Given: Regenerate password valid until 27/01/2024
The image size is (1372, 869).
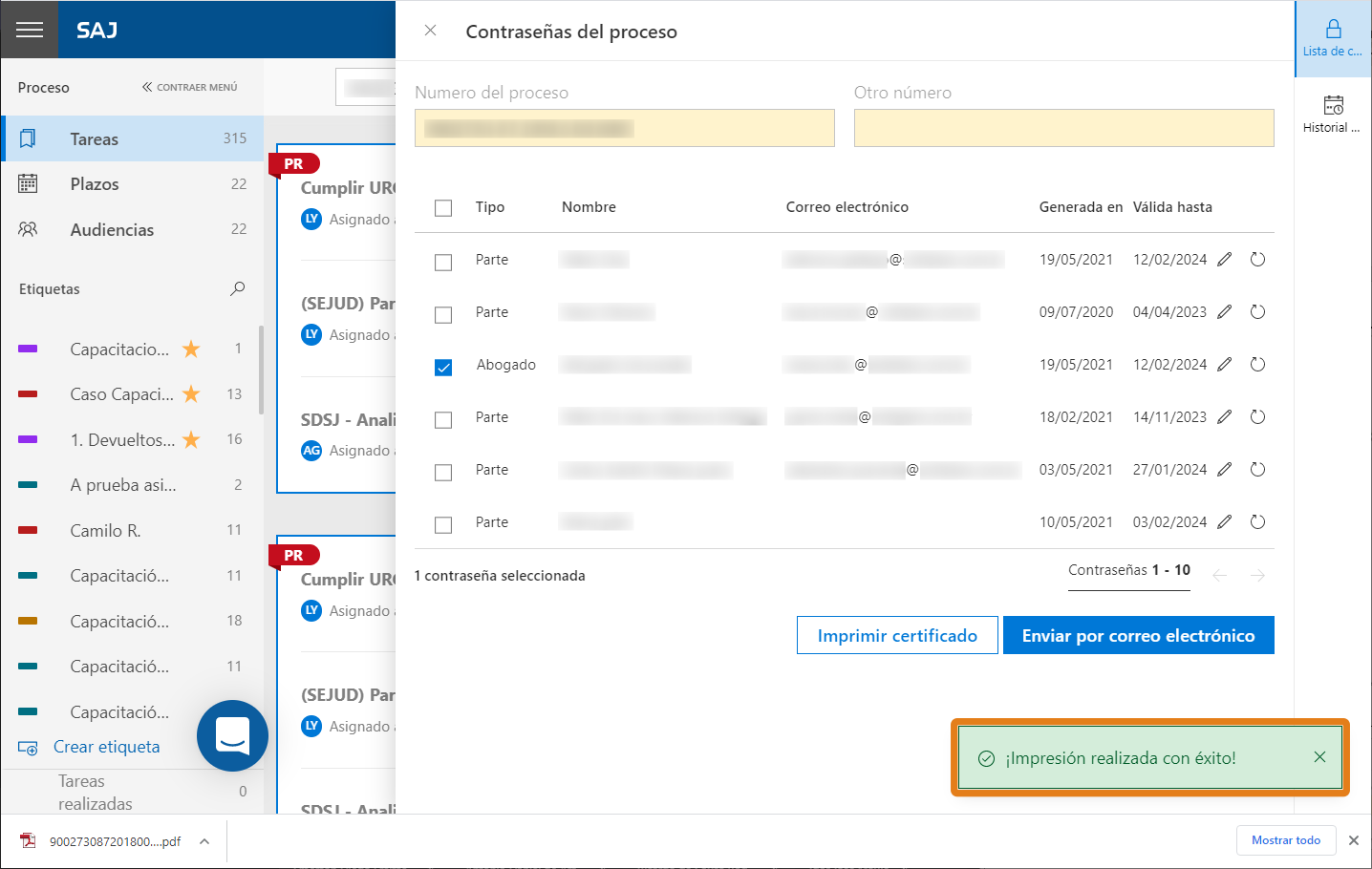Looking at the screenshot, I should coord(1257,470).
